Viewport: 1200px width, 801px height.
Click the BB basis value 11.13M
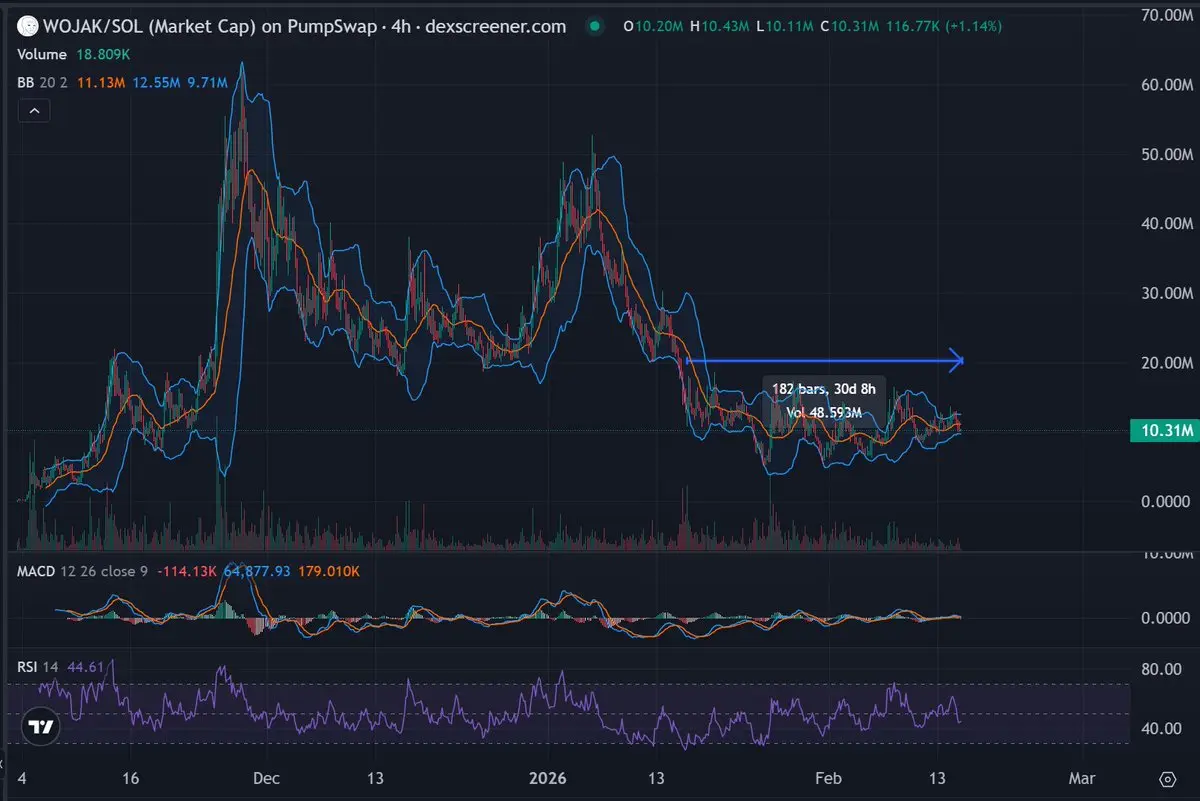tap(101, 85)
